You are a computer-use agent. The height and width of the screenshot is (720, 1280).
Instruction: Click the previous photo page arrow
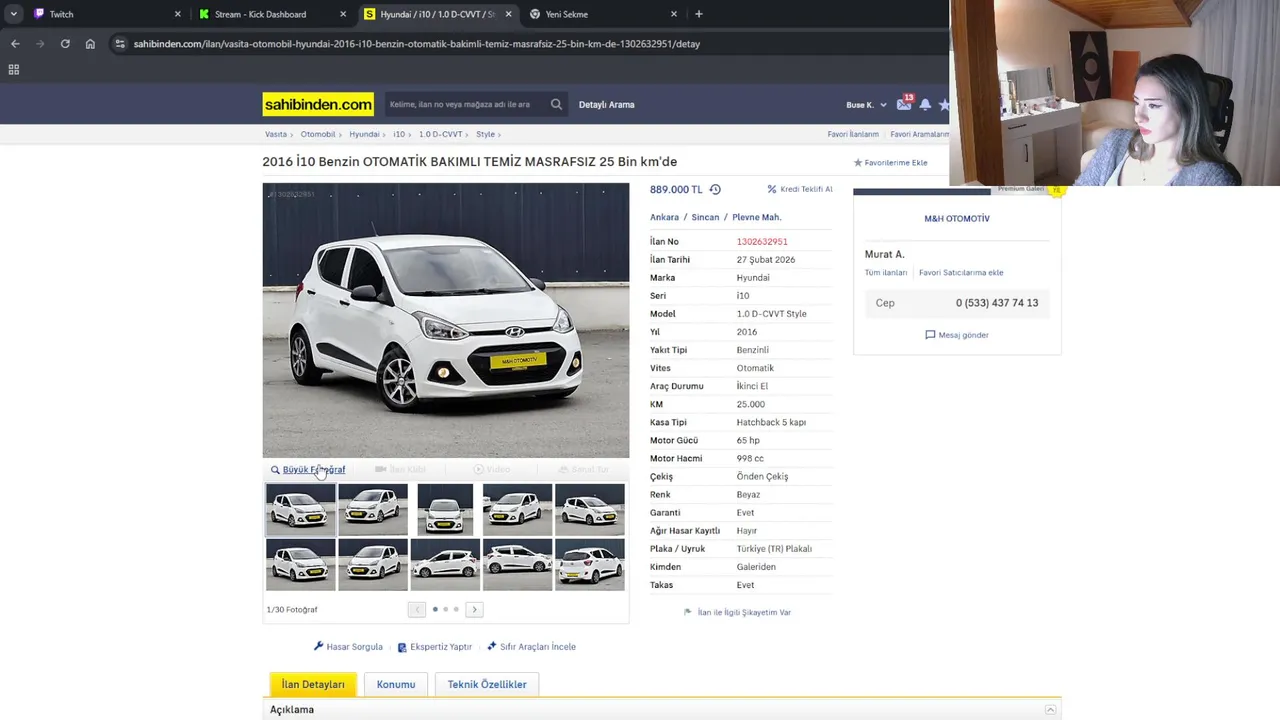[x=417, y=609]
